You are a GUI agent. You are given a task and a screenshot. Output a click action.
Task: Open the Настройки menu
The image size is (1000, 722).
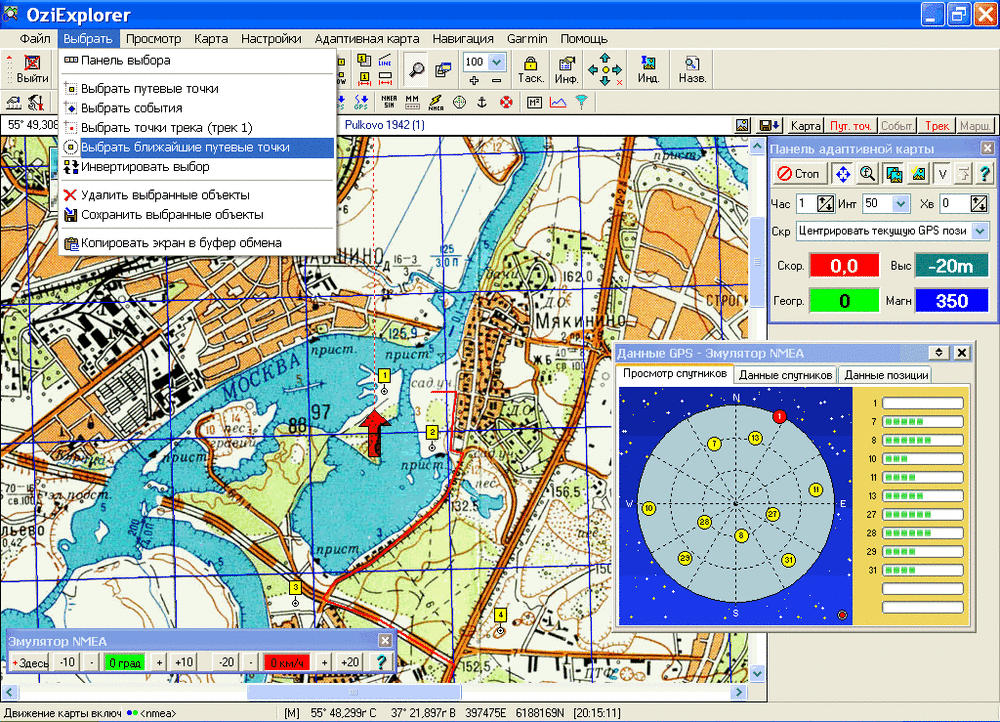271,39
